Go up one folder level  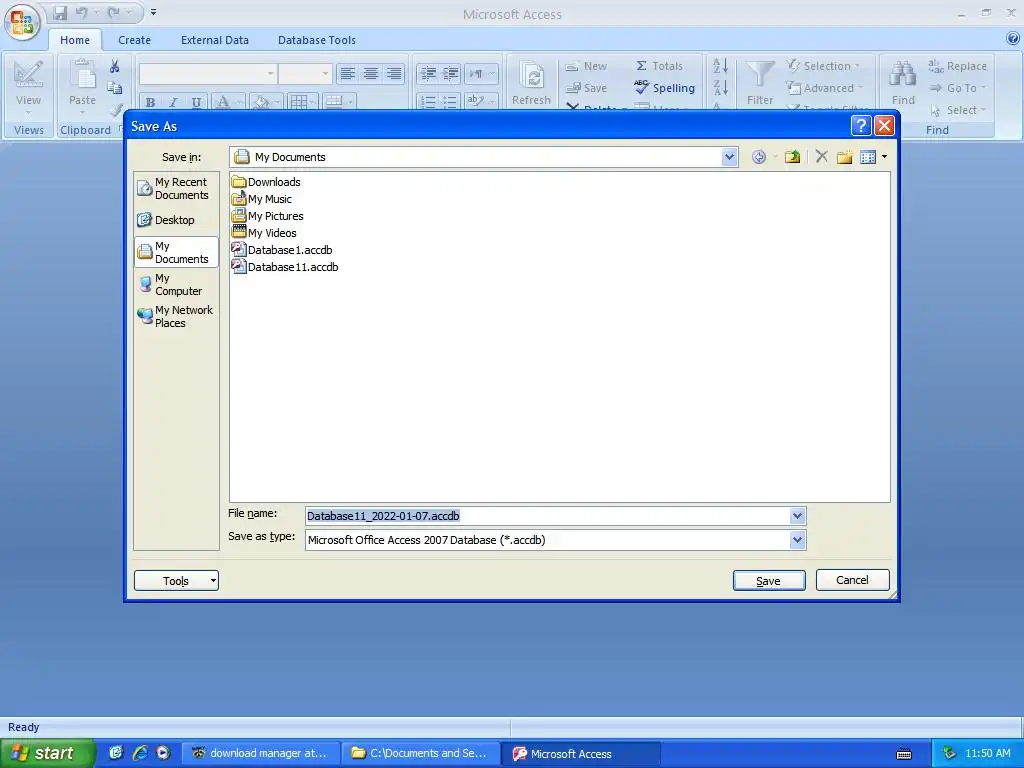792,157
